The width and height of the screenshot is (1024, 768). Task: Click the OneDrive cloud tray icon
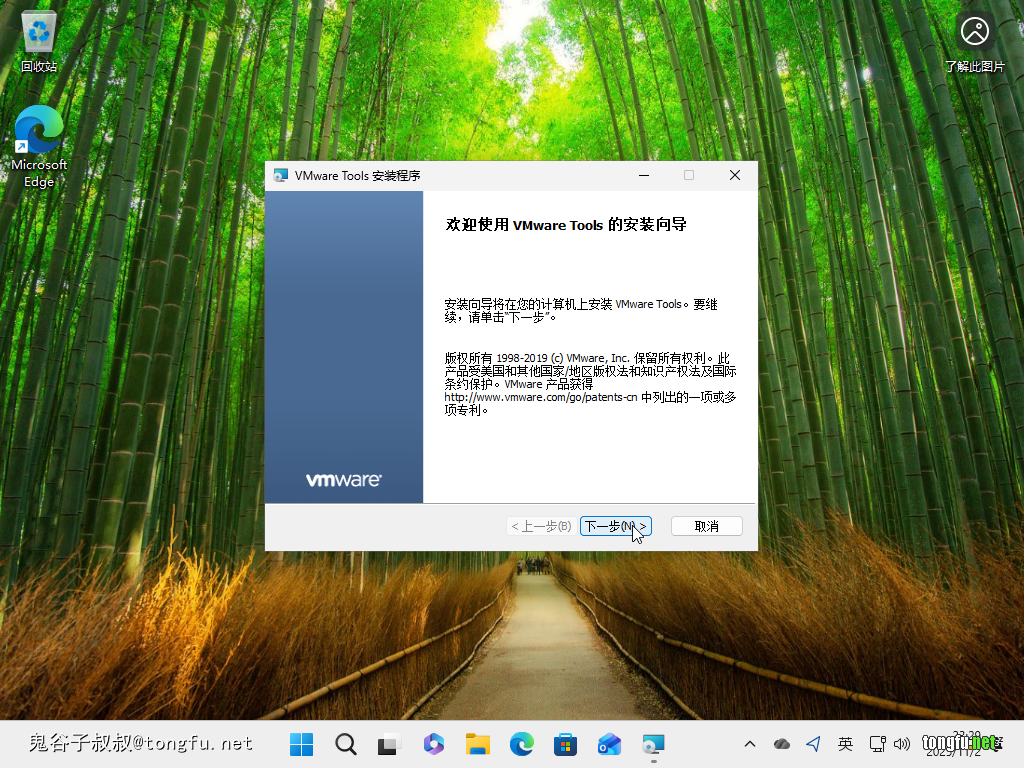(x=782, y=744)
